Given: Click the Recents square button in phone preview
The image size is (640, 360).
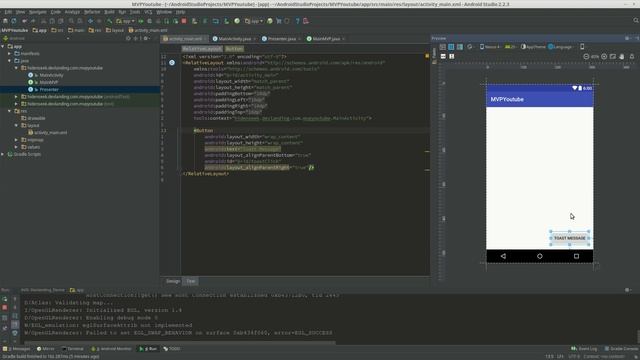Looking at the screenshot, I should coord(576,256).
